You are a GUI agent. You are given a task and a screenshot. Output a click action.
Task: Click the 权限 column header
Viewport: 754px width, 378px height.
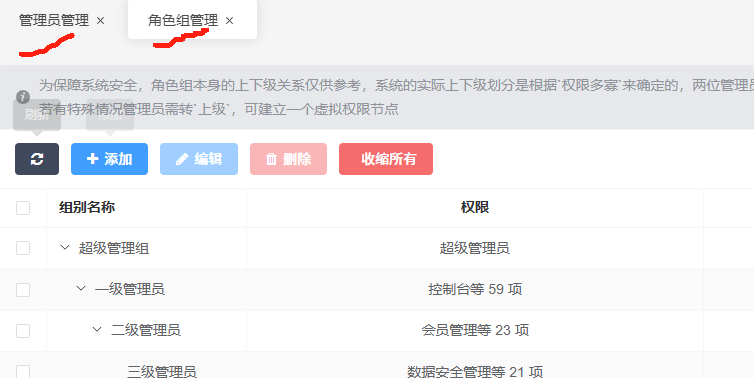point(475,207)
